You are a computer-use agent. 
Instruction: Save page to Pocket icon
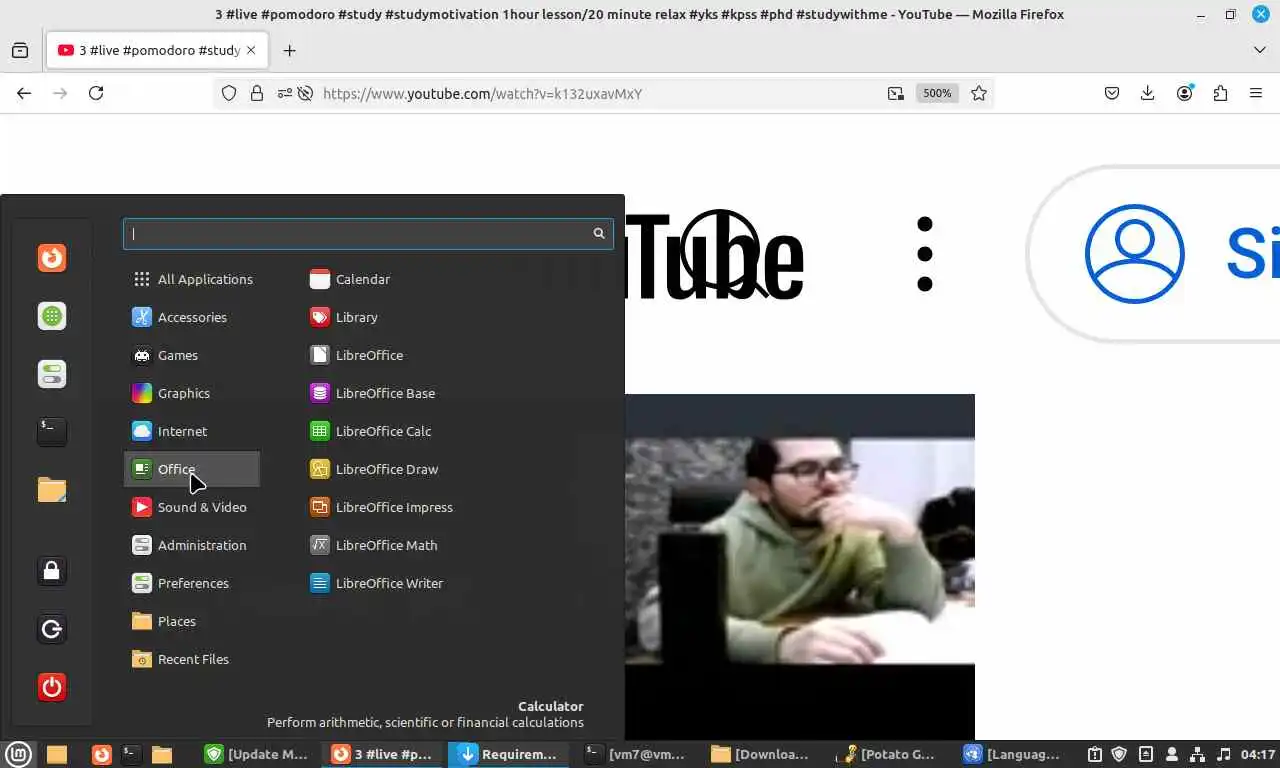coord(1111,93)
